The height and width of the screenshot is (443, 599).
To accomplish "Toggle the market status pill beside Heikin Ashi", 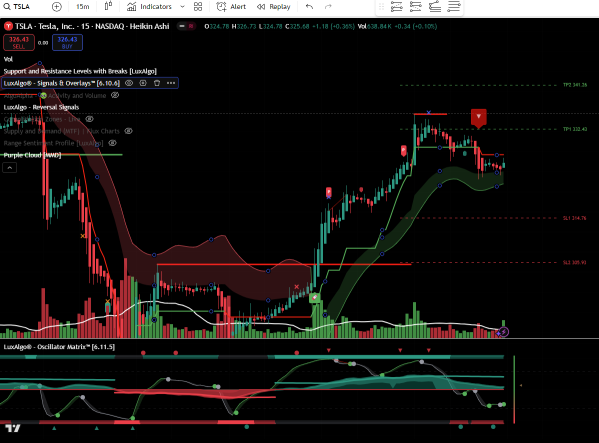I will (x=186, y=26).
